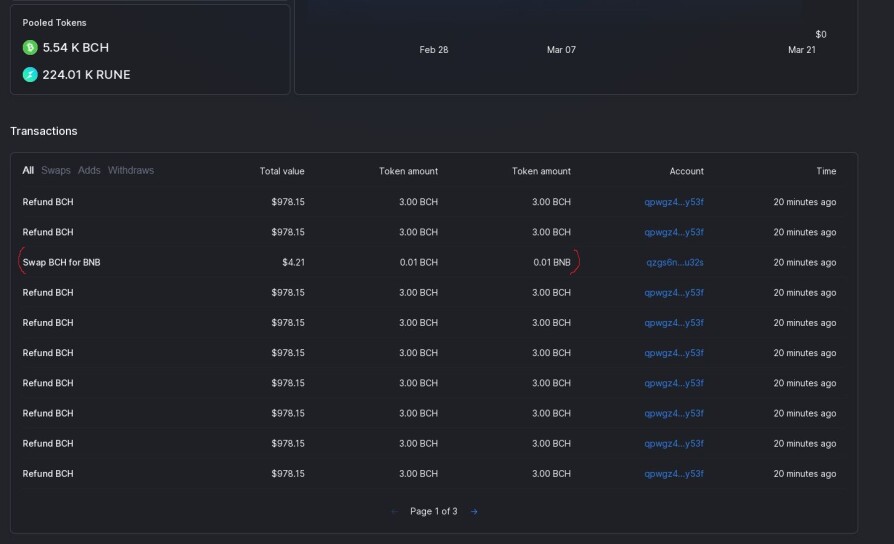The height and width of the screenshot is (544, 894).
Task: Switch to the Adds filter tab
Action: (89, 170)
